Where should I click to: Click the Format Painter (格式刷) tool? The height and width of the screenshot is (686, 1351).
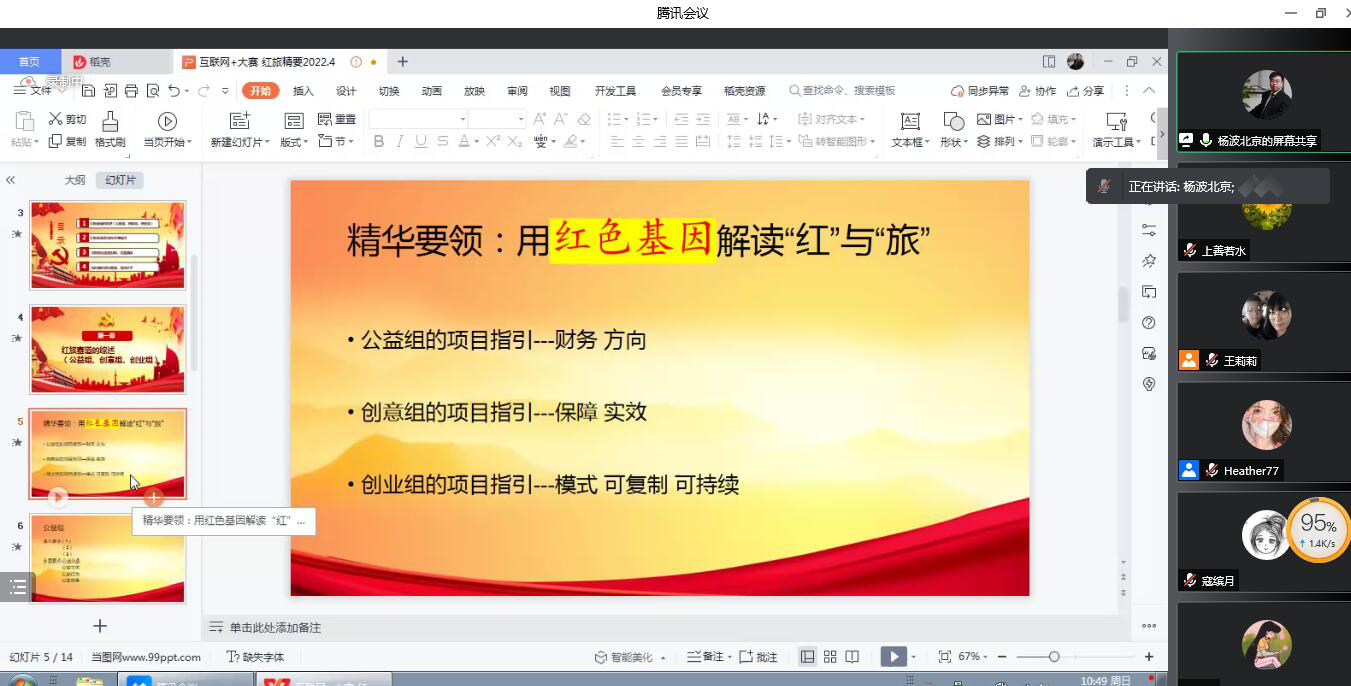[x=110, y=129]
